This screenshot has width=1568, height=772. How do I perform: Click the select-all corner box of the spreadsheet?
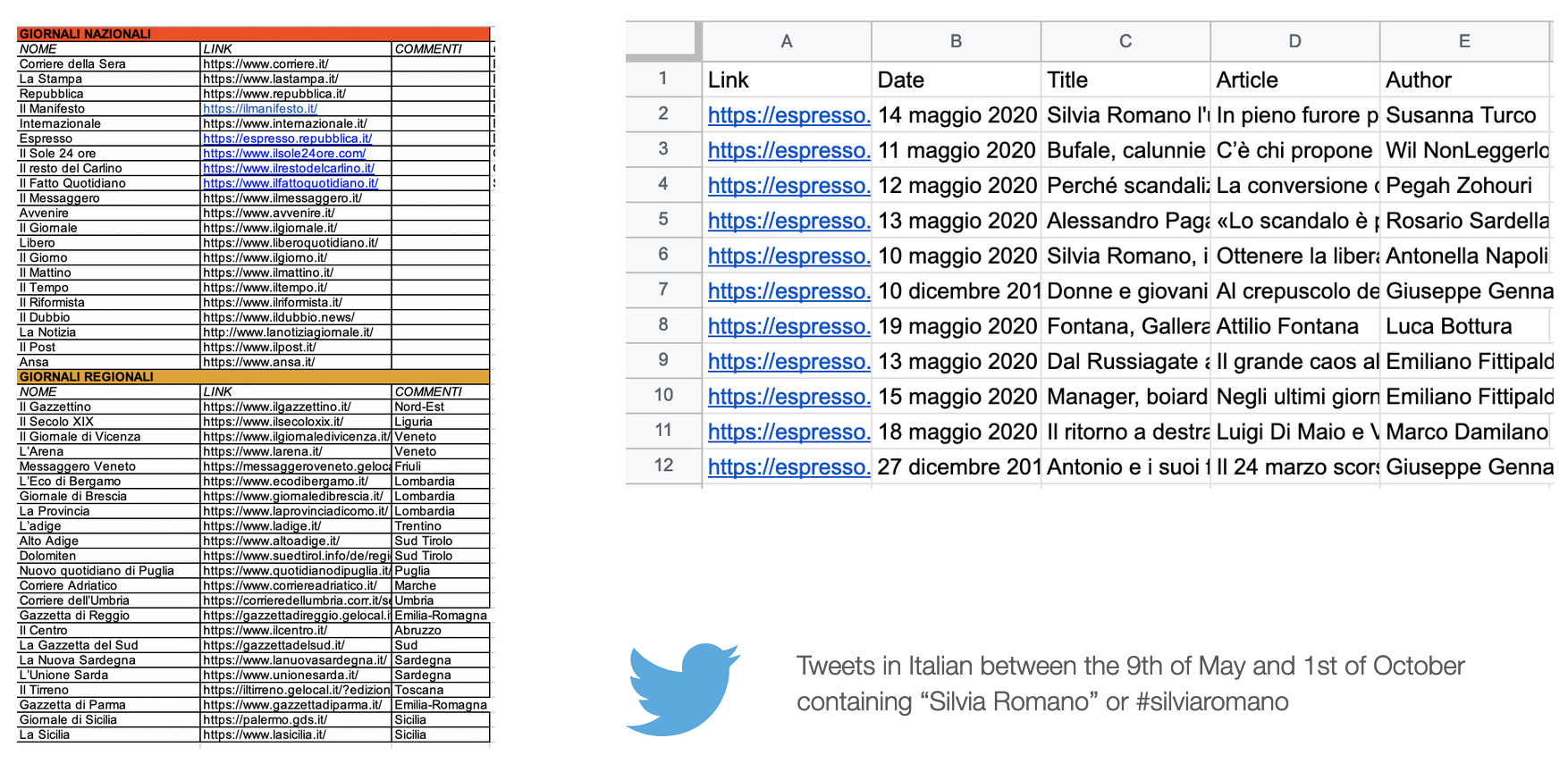(663, 41)
